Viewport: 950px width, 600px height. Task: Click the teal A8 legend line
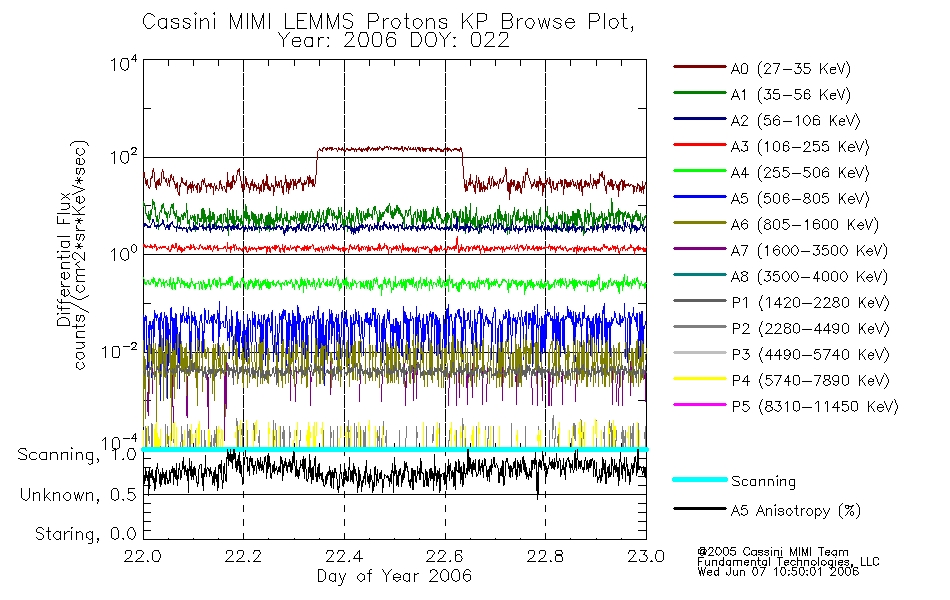coord(700,275)
